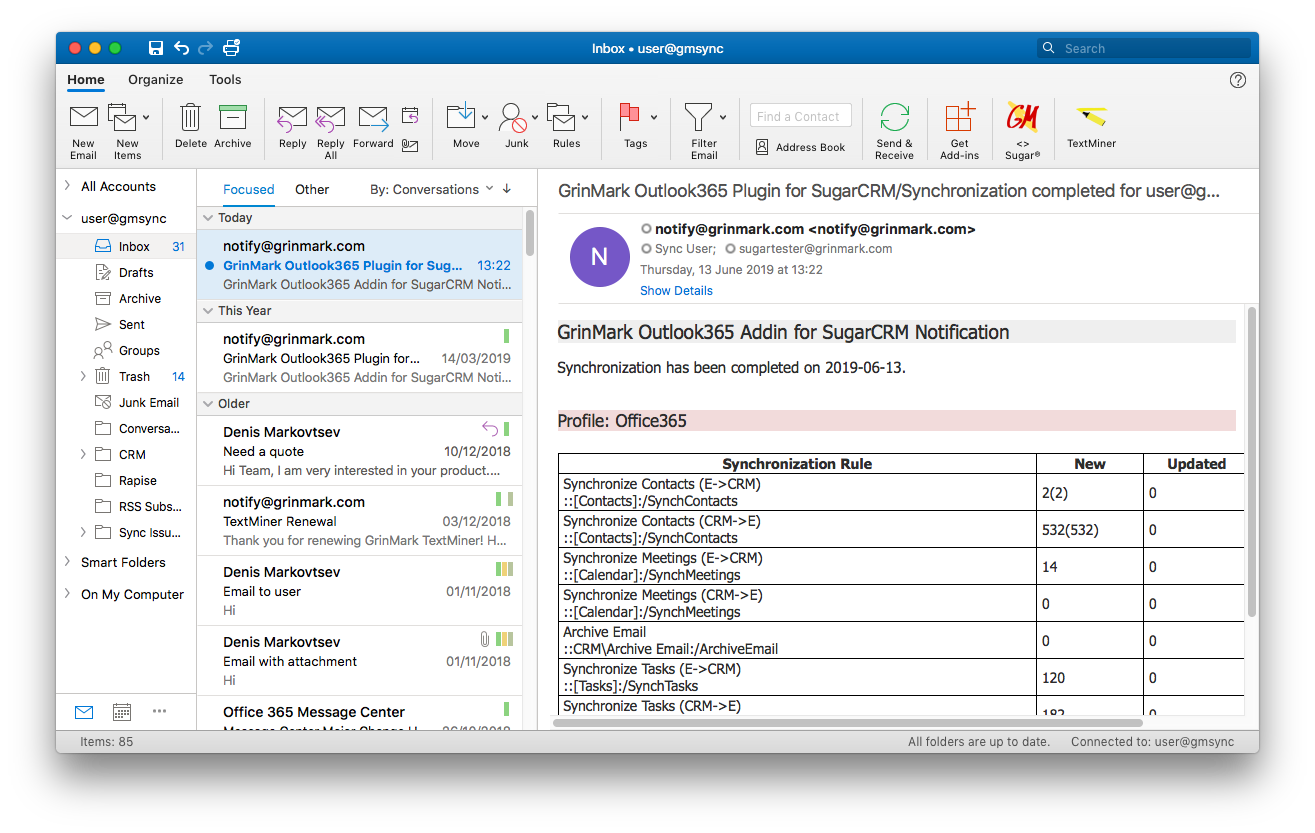Click the meeting reply icon beside Forward
Screen dimensions: 1315x833
point(410,116)
